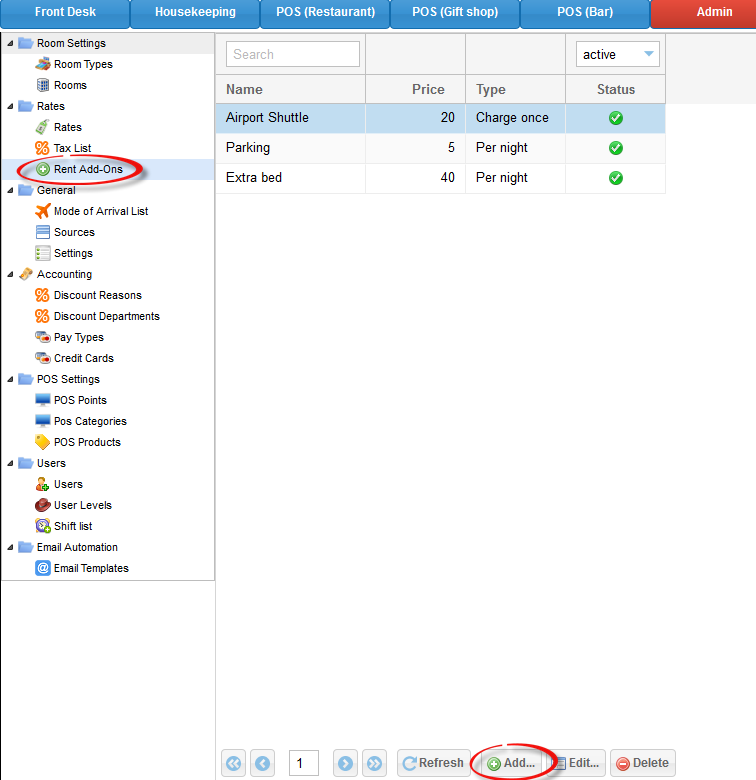Click the User Levels hat icon
This screenshot has height=780, width=756.
coord(43,505)
